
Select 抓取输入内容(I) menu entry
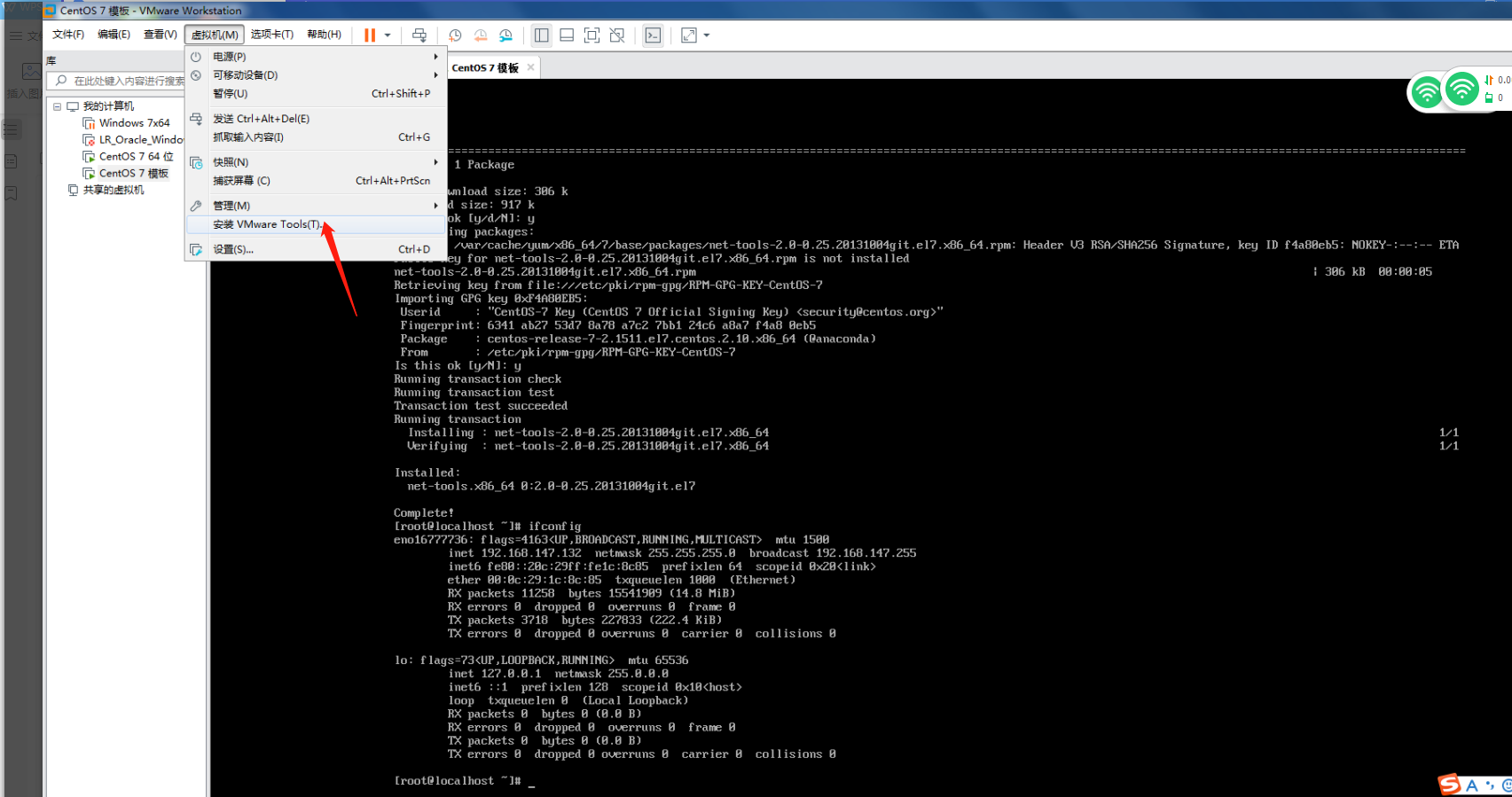point(315,137)
